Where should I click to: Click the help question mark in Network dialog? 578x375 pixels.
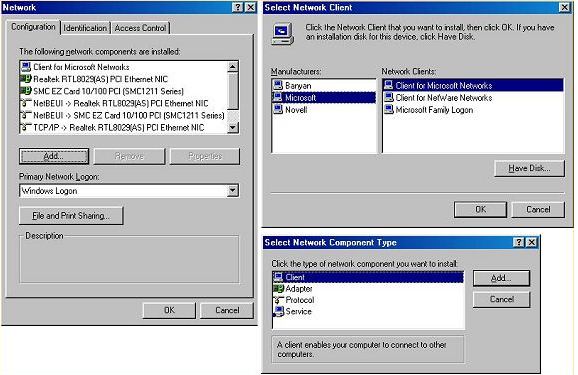coord(238,7)
